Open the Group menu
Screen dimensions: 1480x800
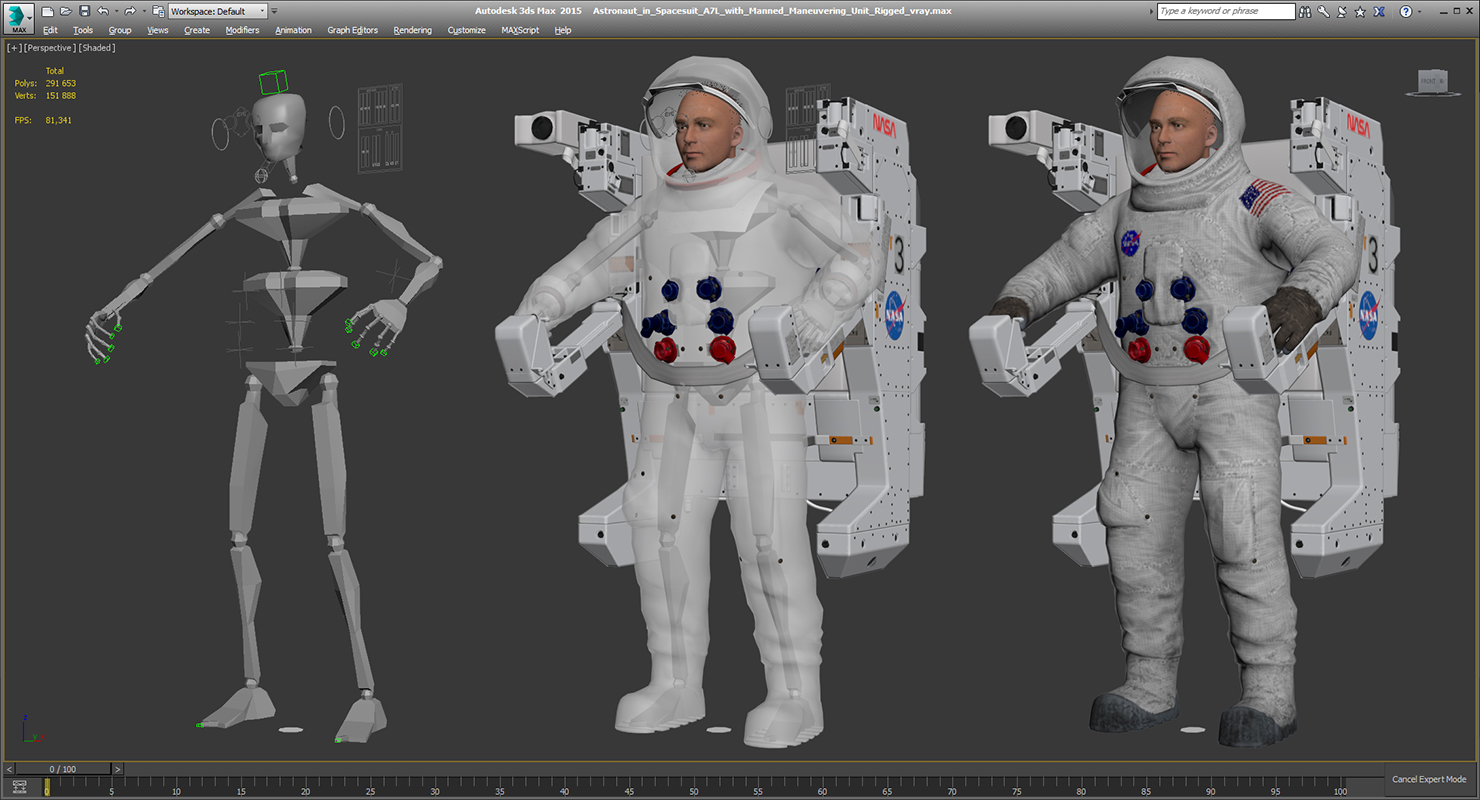click(120, 30)
